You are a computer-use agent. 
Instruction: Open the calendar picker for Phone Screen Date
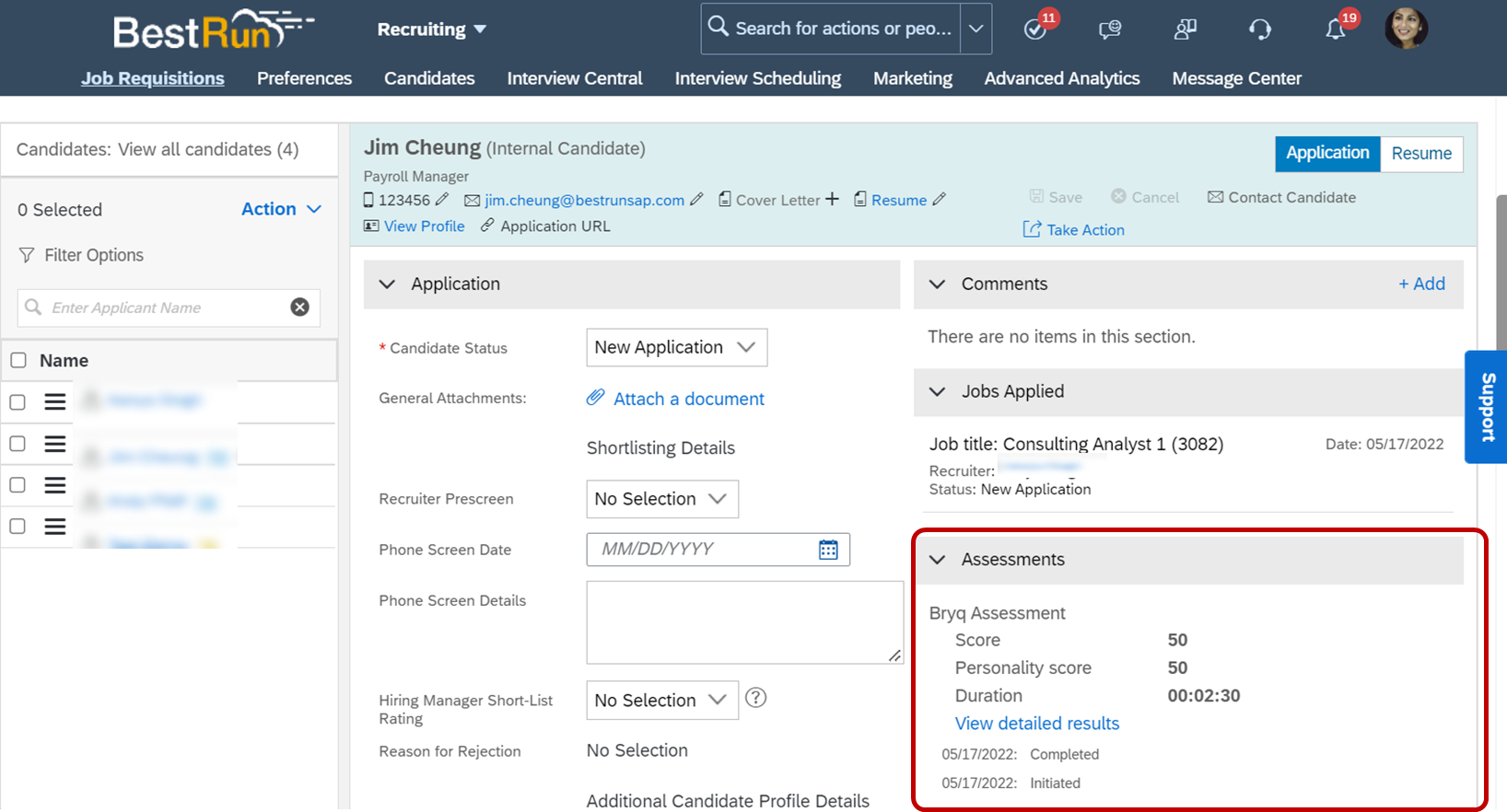(828, 550)
